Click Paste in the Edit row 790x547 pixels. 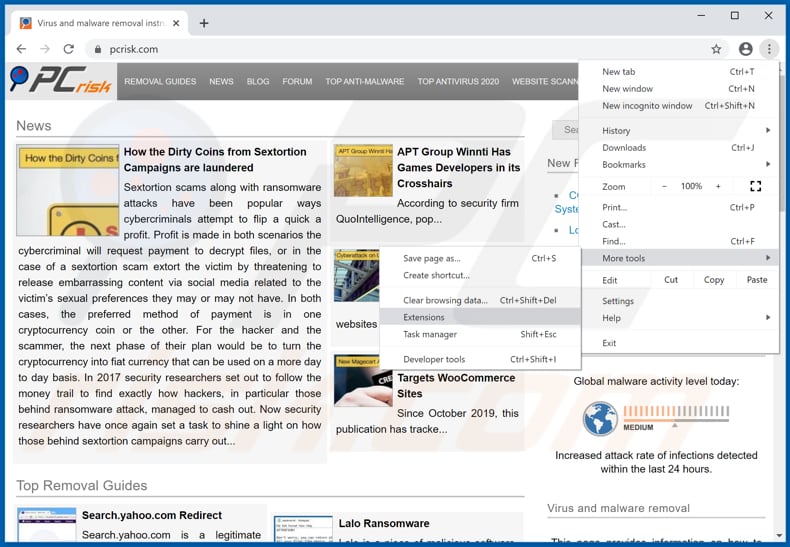point(757,280)
